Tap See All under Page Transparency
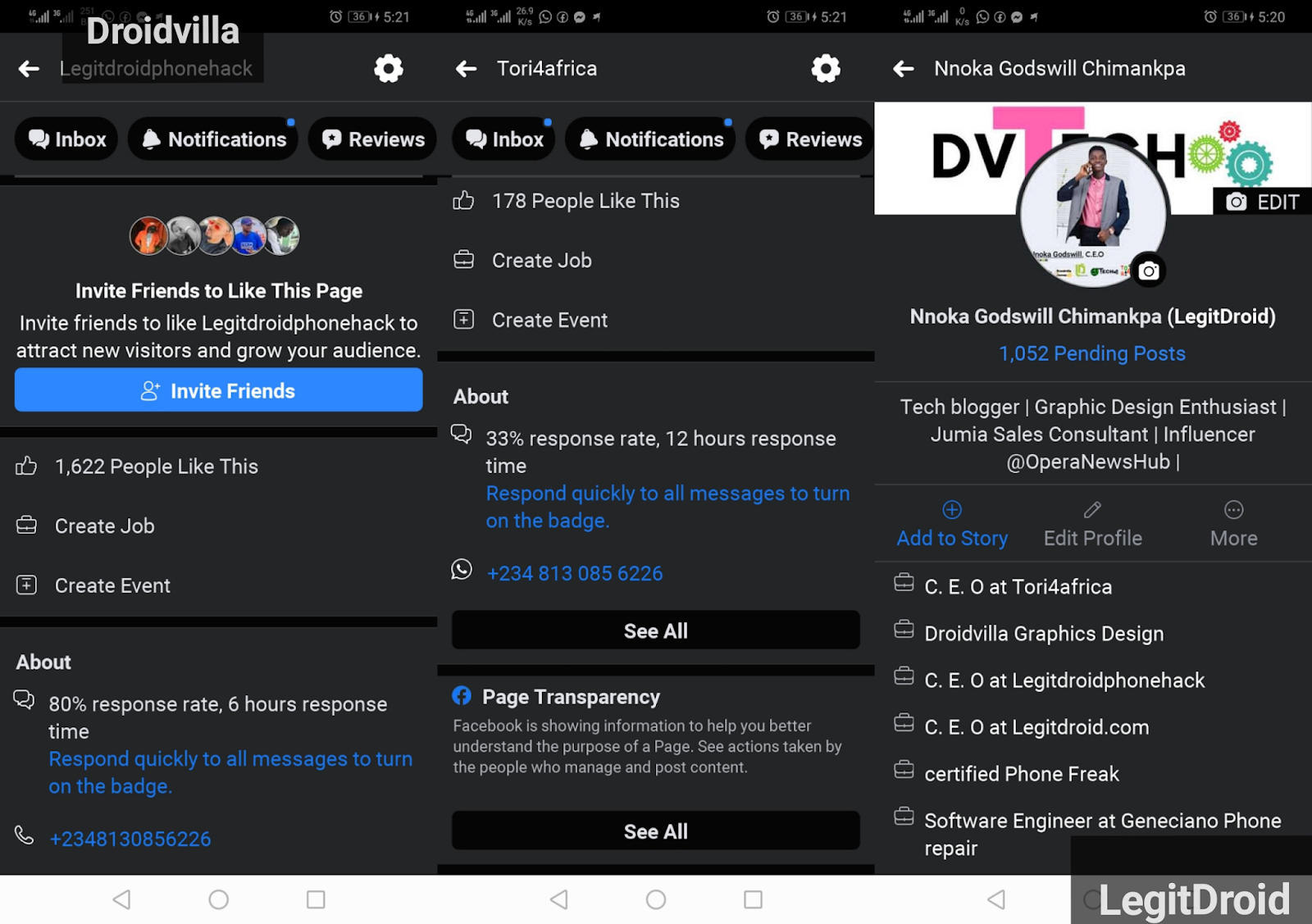 click(x=656, y=831)
